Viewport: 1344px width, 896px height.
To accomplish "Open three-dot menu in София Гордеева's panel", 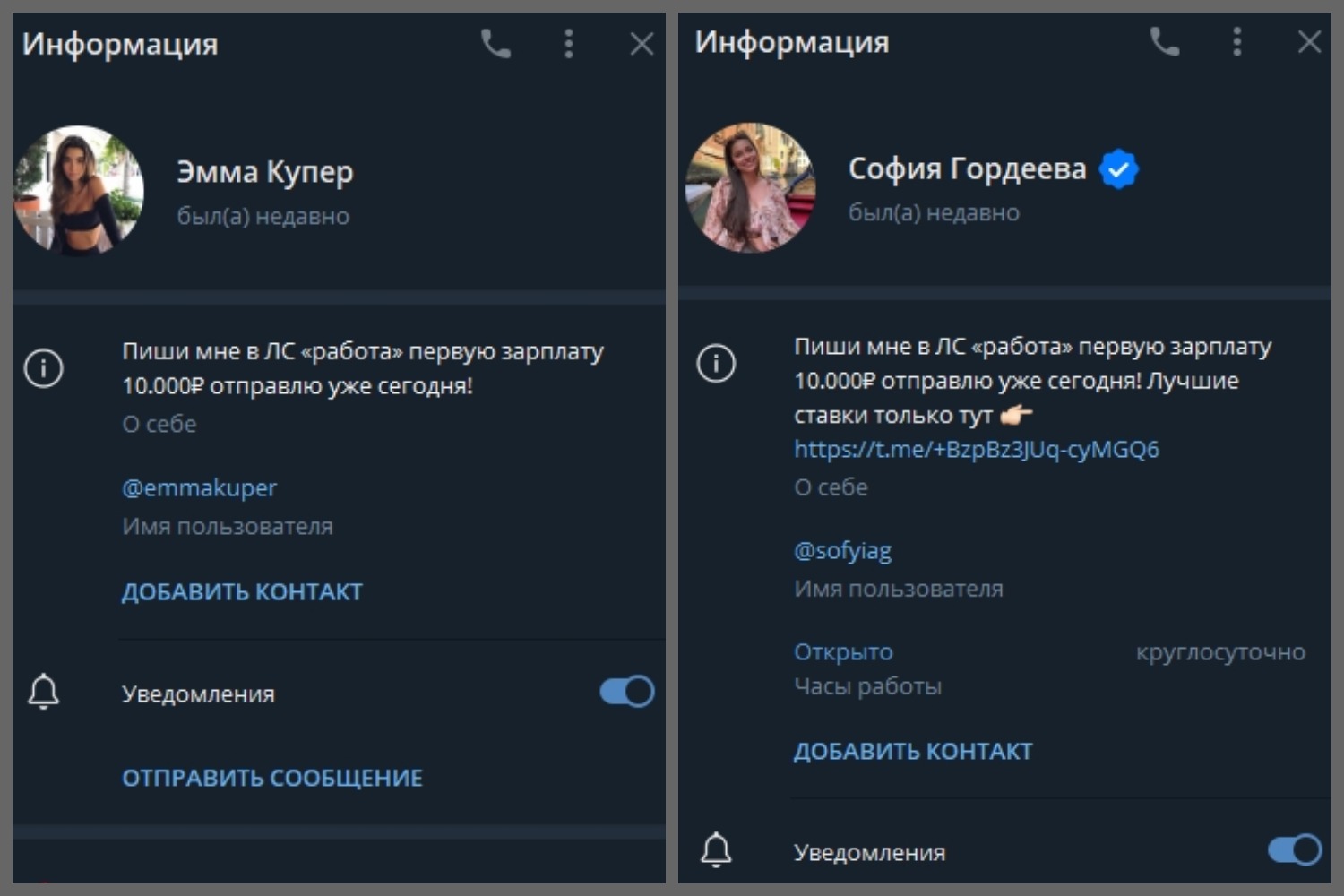I will [1236, 41].
